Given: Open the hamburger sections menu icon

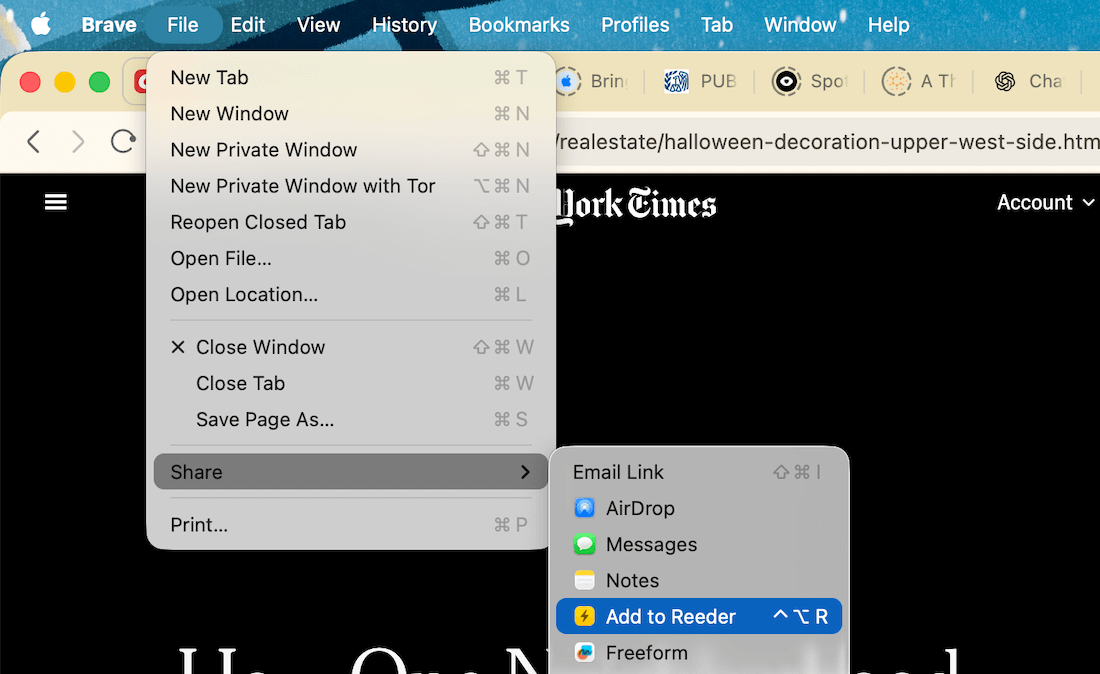Looking at the screenshot, I should pos(56,203).
